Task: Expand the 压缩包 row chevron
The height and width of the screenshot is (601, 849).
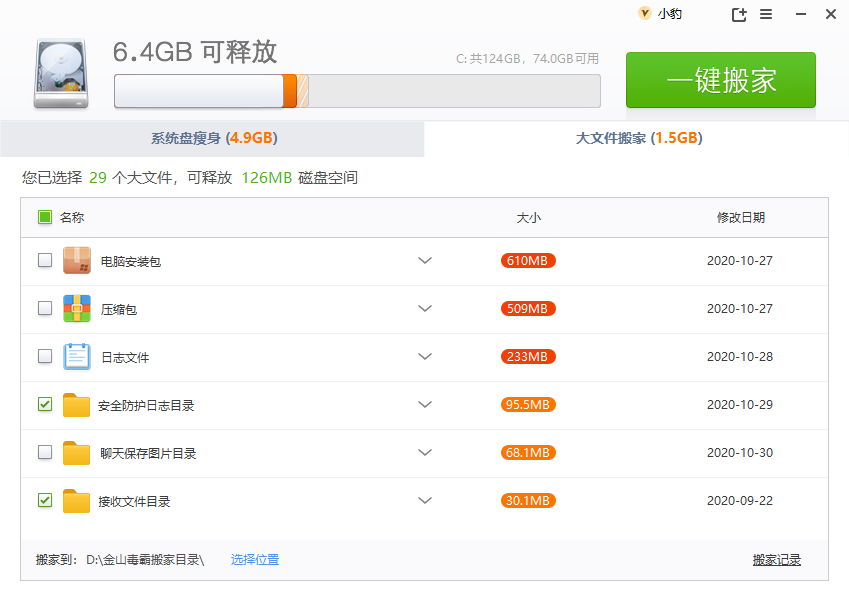Action: [425, 309]
